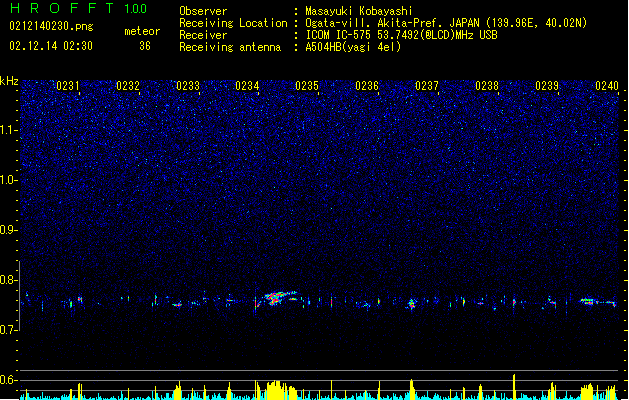Click the Receiving Location label
Image resolution: width=629 pixels, height=400 pixels.
(x=233, y=23)
